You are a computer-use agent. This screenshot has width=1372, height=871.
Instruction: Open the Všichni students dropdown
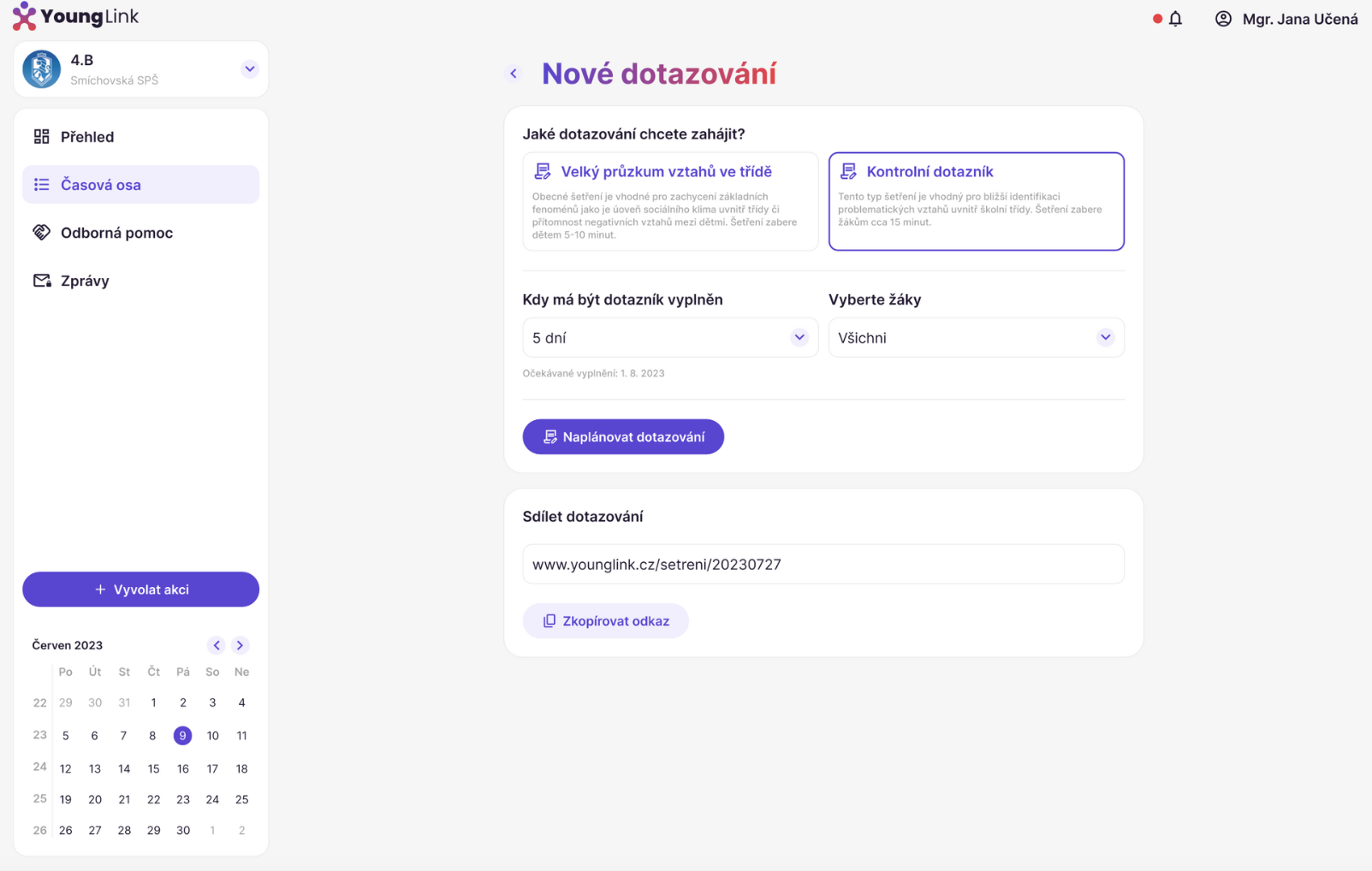[976, 338]
